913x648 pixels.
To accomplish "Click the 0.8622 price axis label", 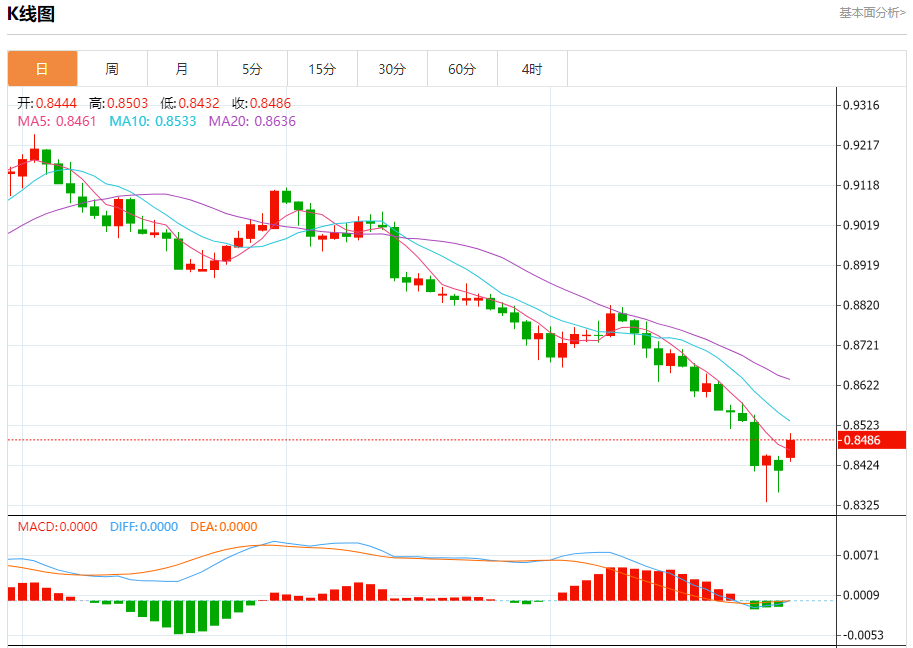I will tap(861, 385).
